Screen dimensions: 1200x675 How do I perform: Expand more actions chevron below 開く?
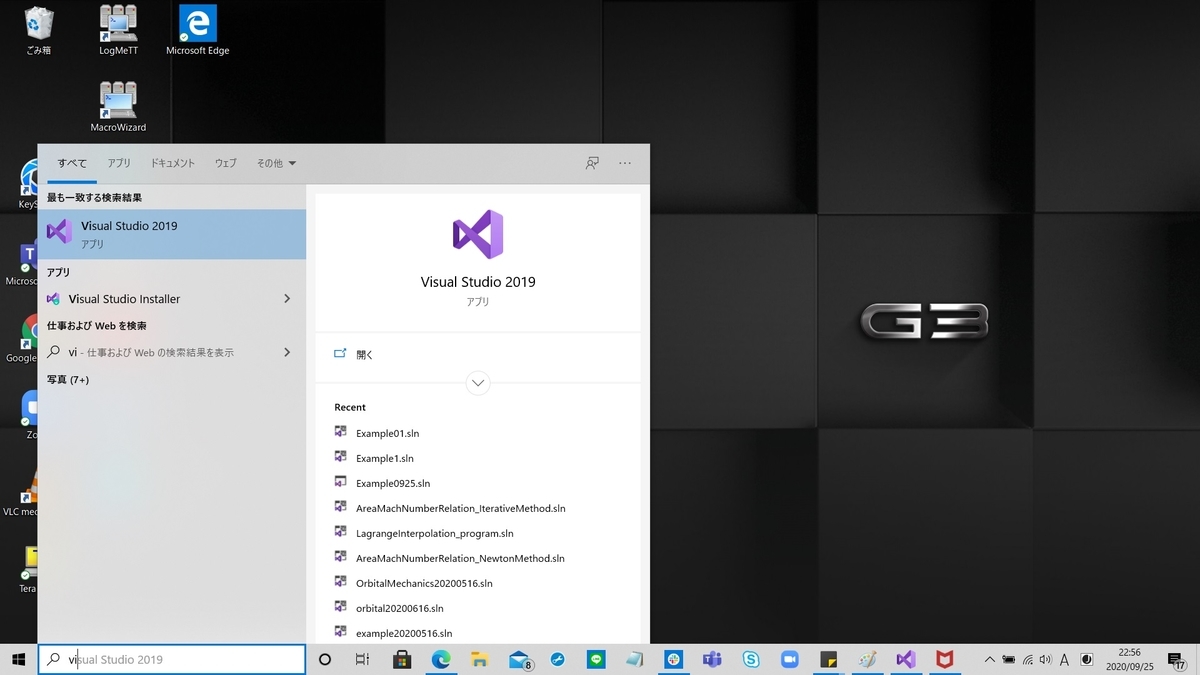pos(478,382)
